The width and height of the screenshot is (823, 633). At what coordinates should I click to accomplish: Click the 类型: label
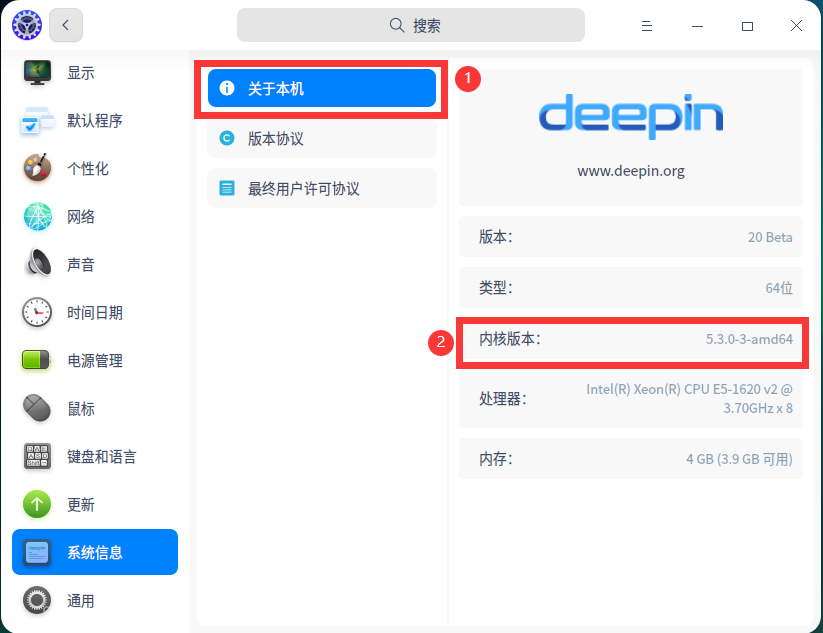coord(495,288)
